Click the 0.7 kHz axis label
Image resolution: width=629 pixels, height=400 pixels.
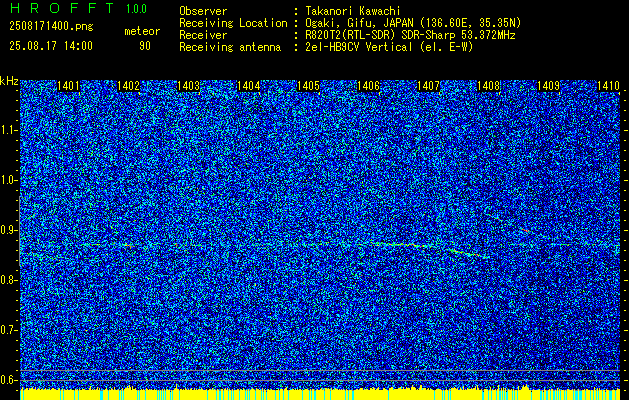8,330
